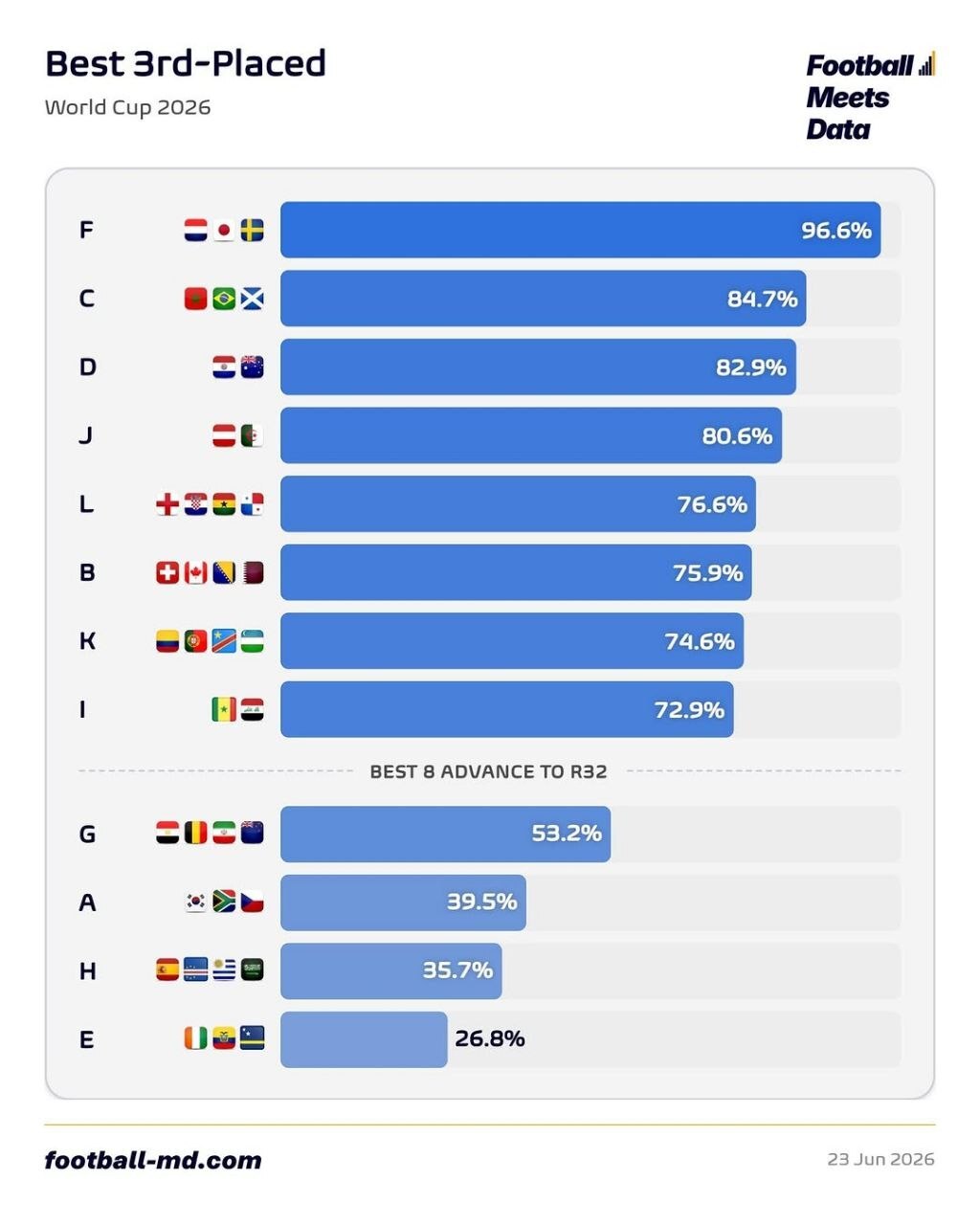
Task: Click the Group K letter label
Action: (87, 641)
